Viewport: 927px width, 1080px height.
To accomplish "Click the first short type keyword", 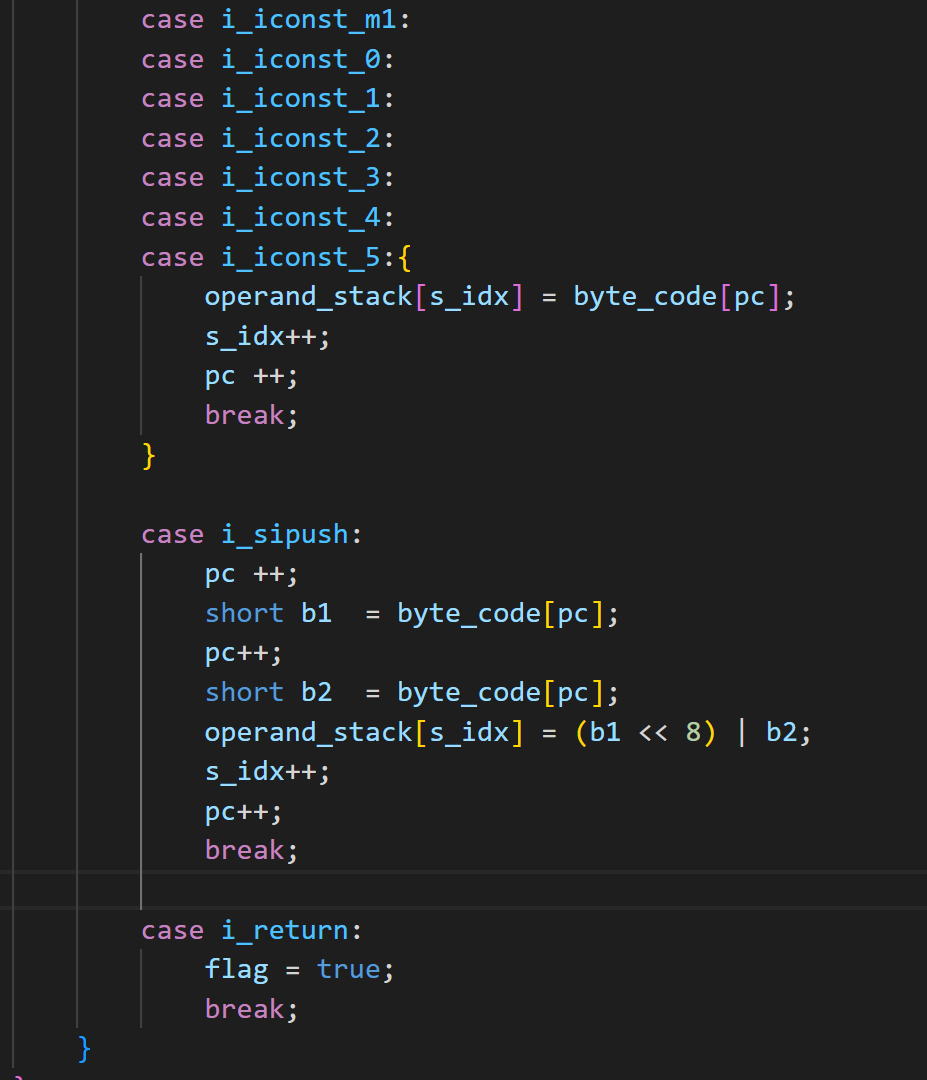I will point(244,613).
